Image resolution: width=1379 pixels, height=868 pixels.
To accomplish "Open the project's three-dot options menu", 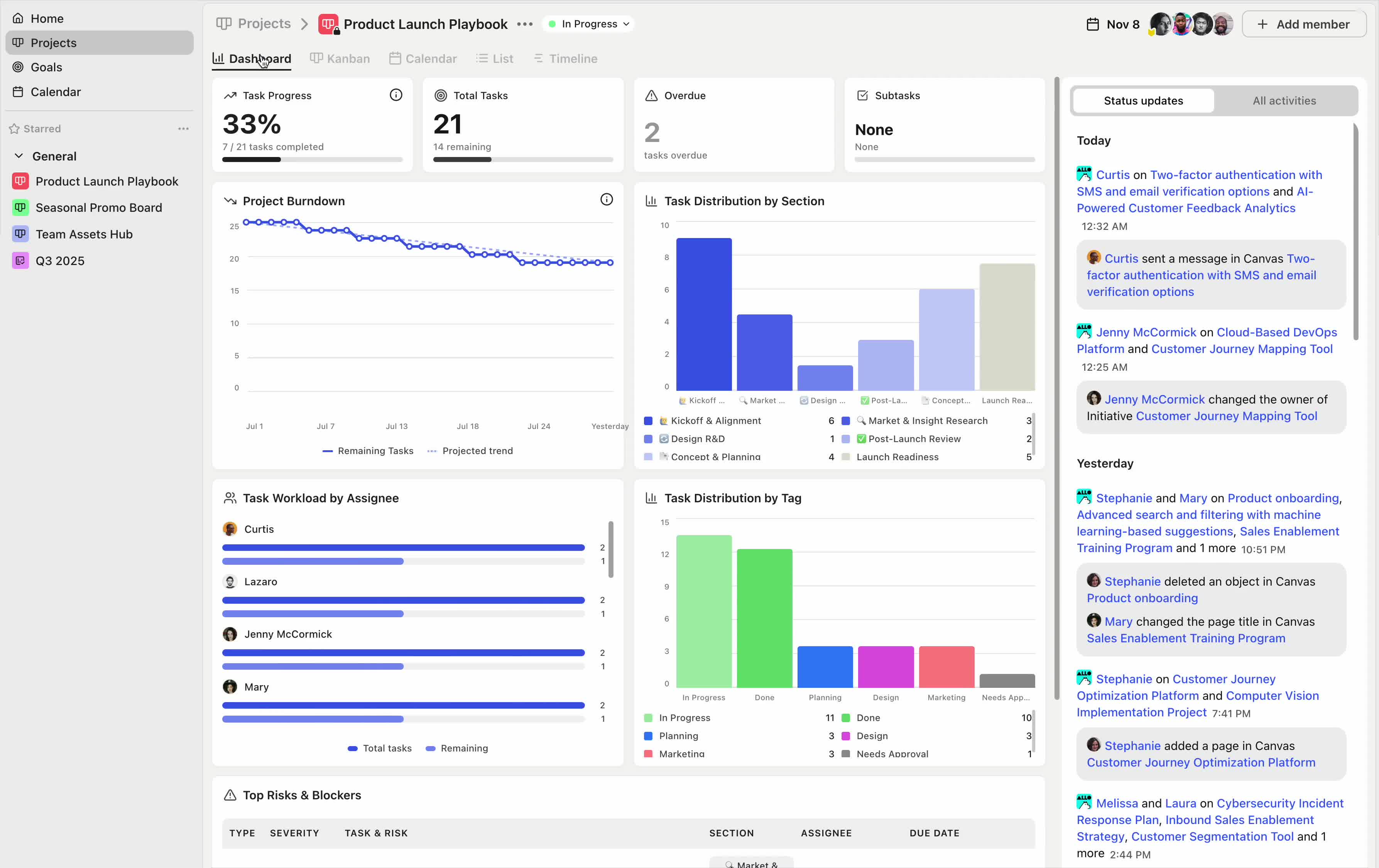I will pyautogui.click(x=525, y=24).
